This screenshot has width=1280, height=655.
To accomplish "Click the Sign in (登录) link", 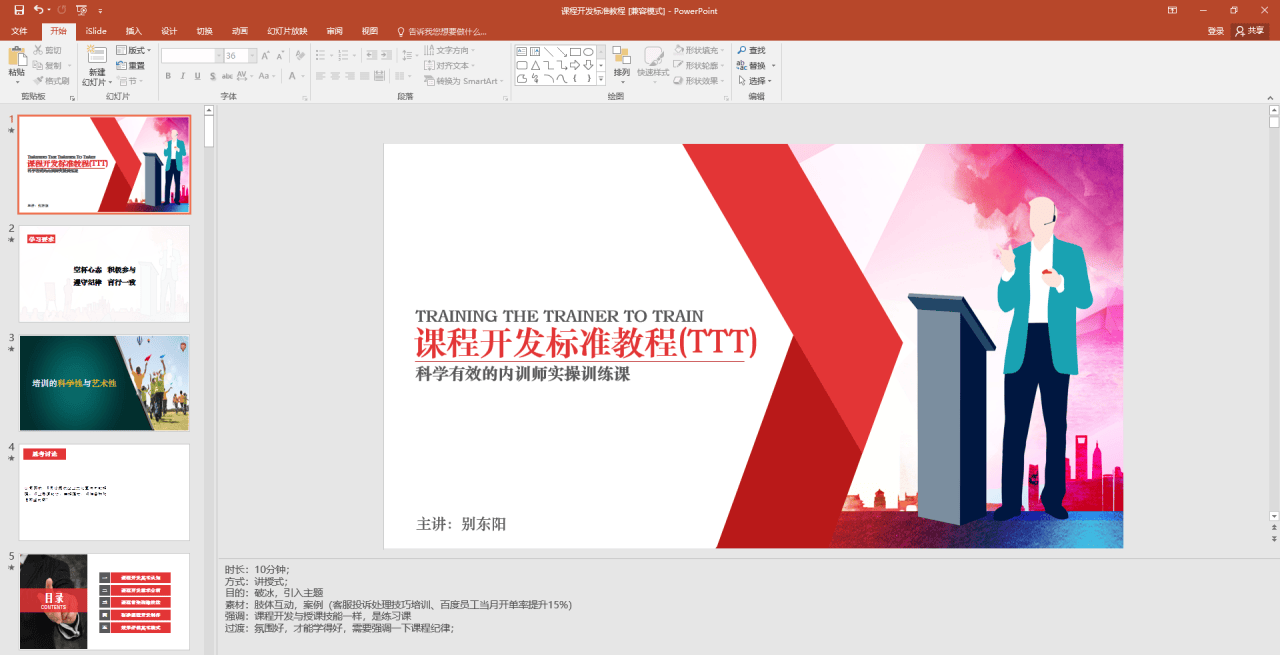I will tap(1216, 31).
